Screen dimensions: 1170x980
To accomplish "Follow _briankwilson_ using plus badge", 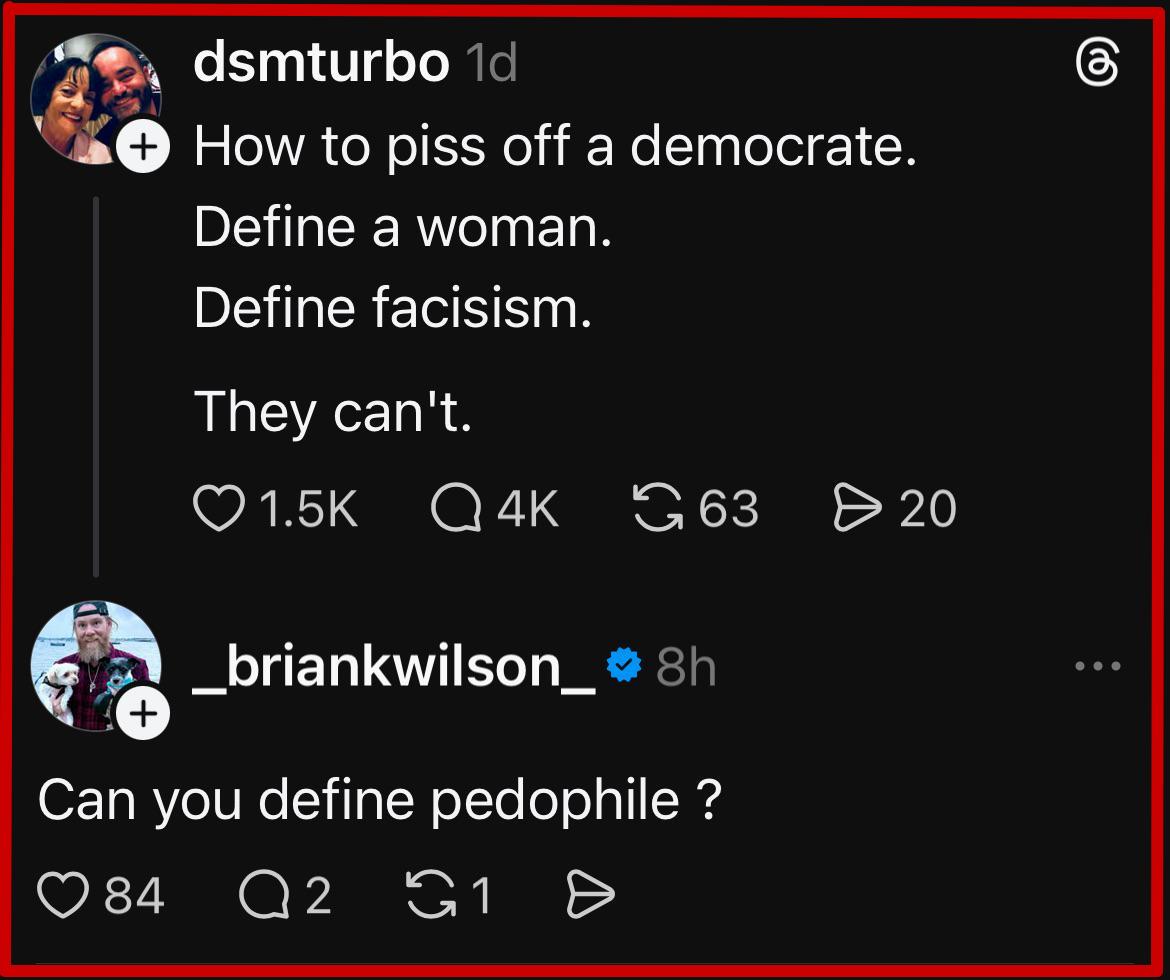I will (x=144, y=714).
